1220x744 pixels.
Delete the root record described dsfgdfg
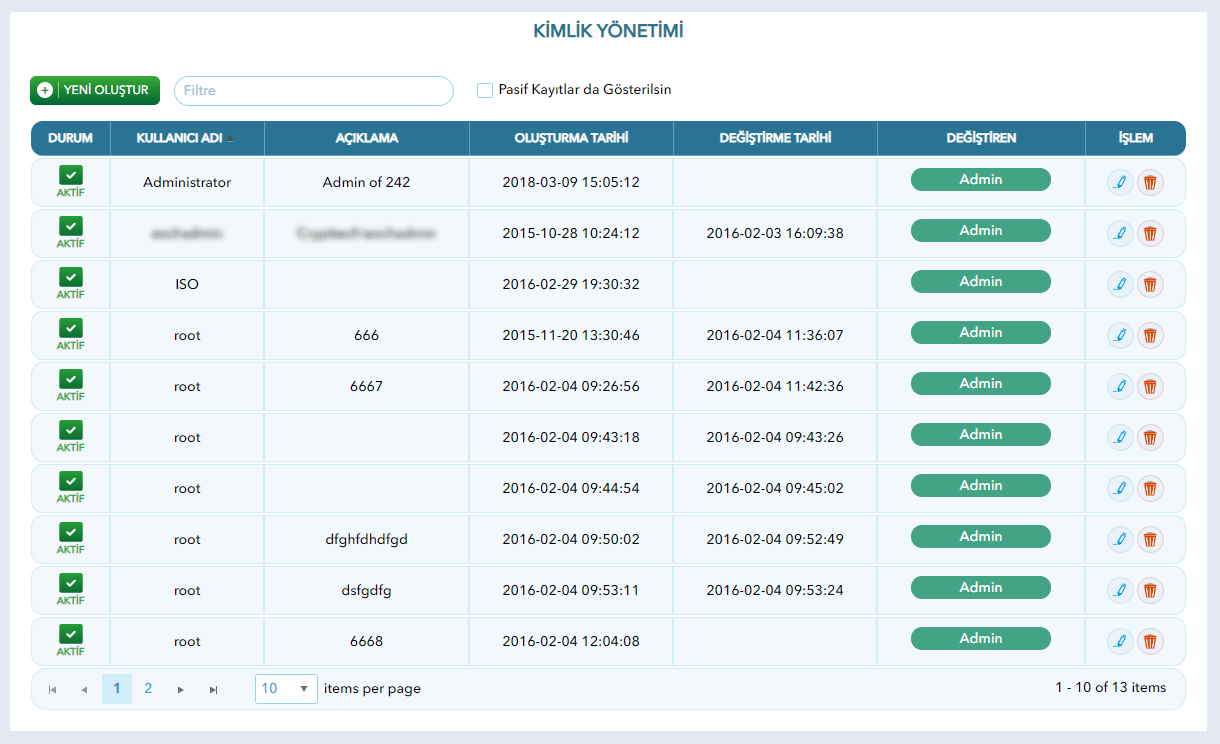tap(1150, 590)
